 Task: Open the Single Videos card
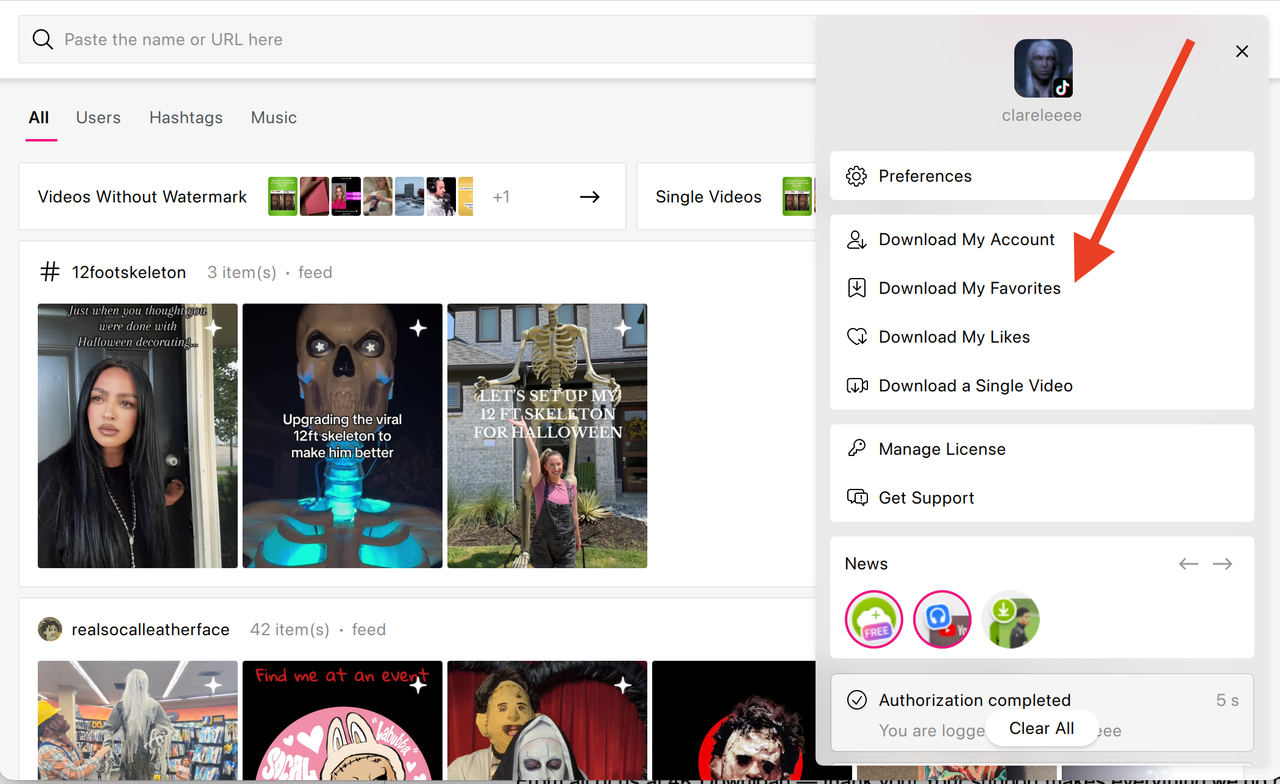click(726, 197)
